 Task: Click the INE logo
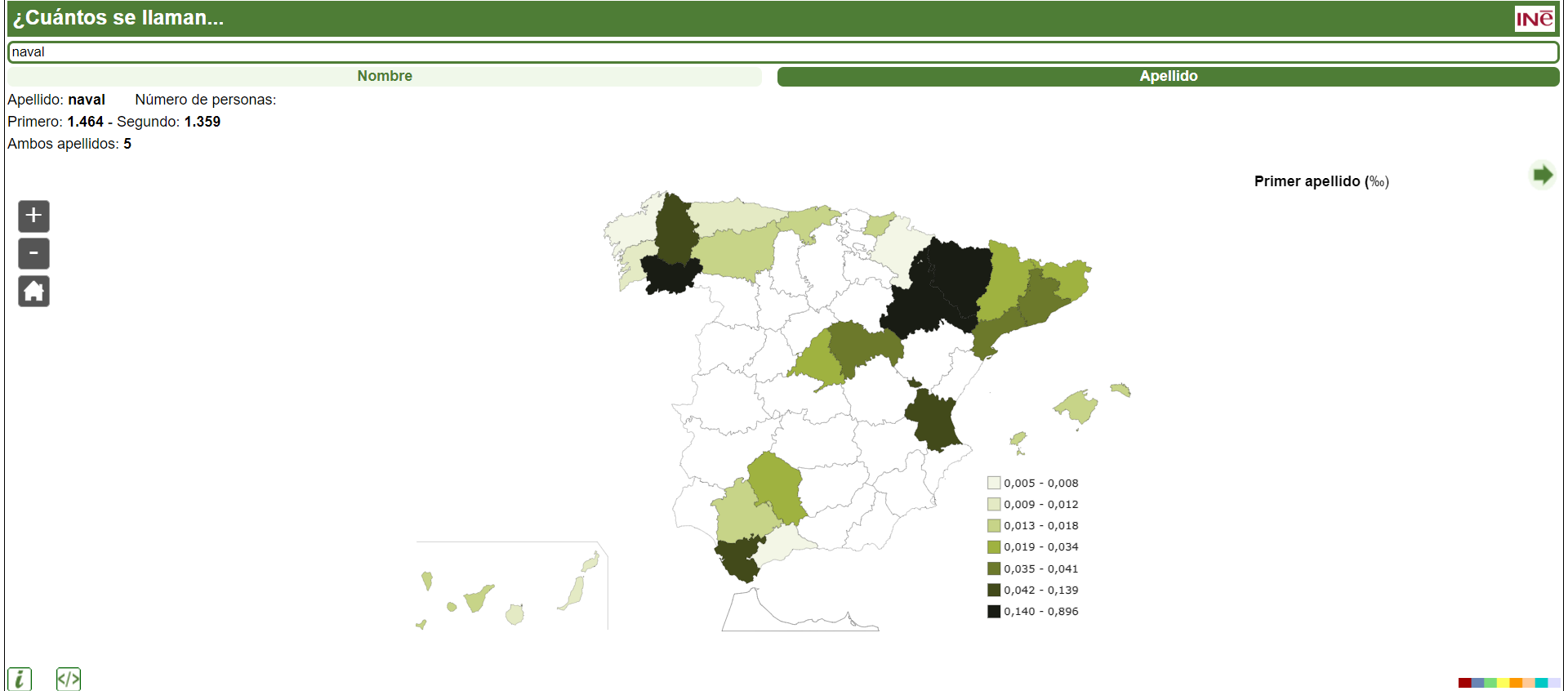1535,19
